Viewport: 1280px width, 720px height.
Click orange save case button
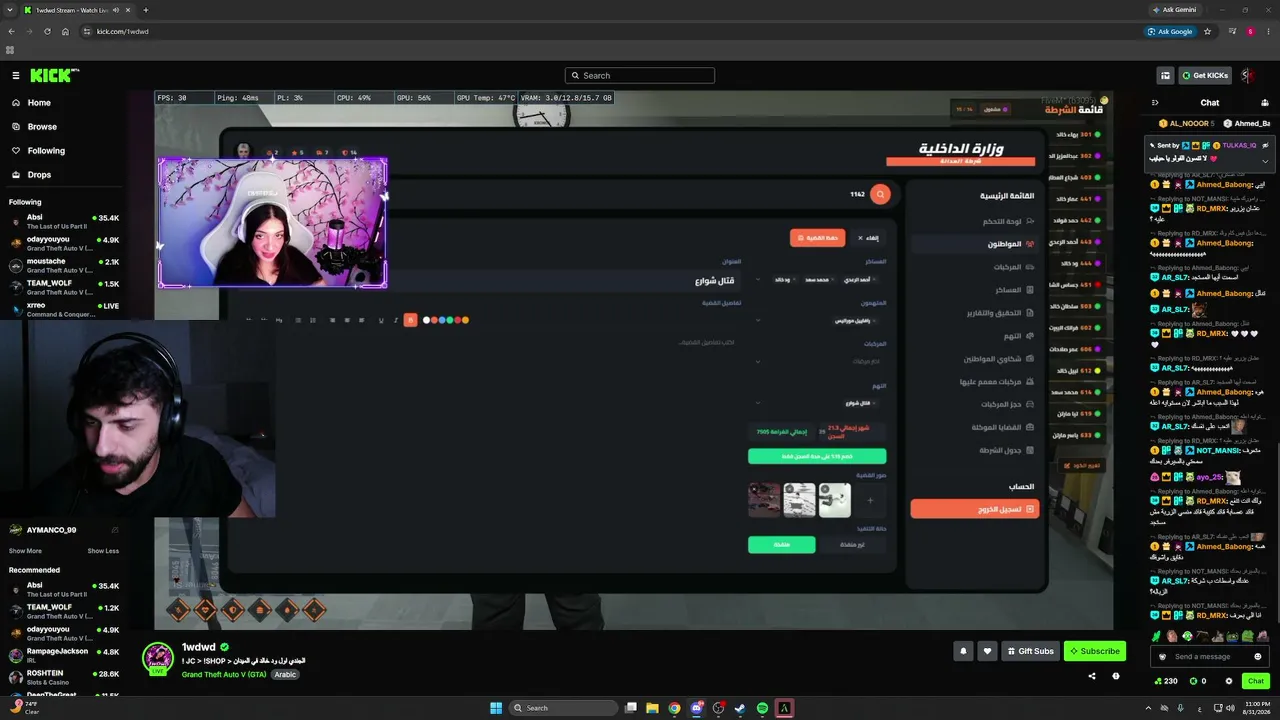click(x=817, y=238)
